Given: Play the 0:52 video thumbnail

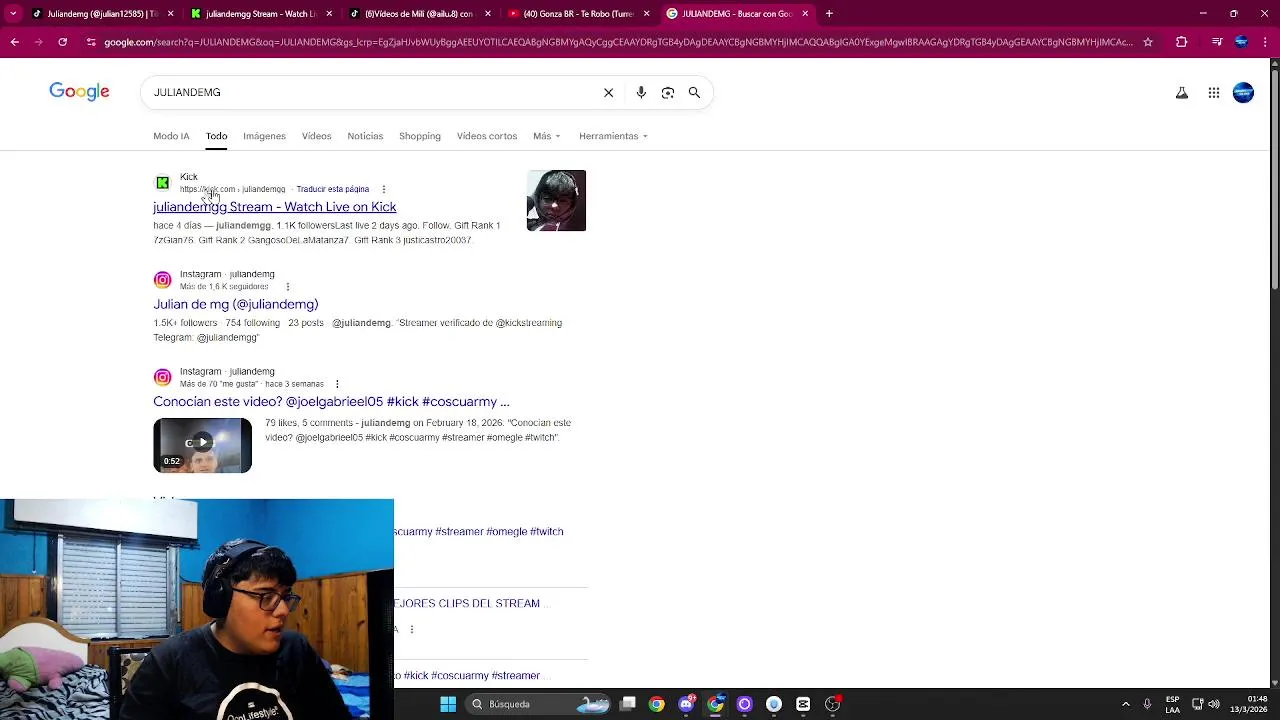Looking at the screenshot, I should point(202,445).
